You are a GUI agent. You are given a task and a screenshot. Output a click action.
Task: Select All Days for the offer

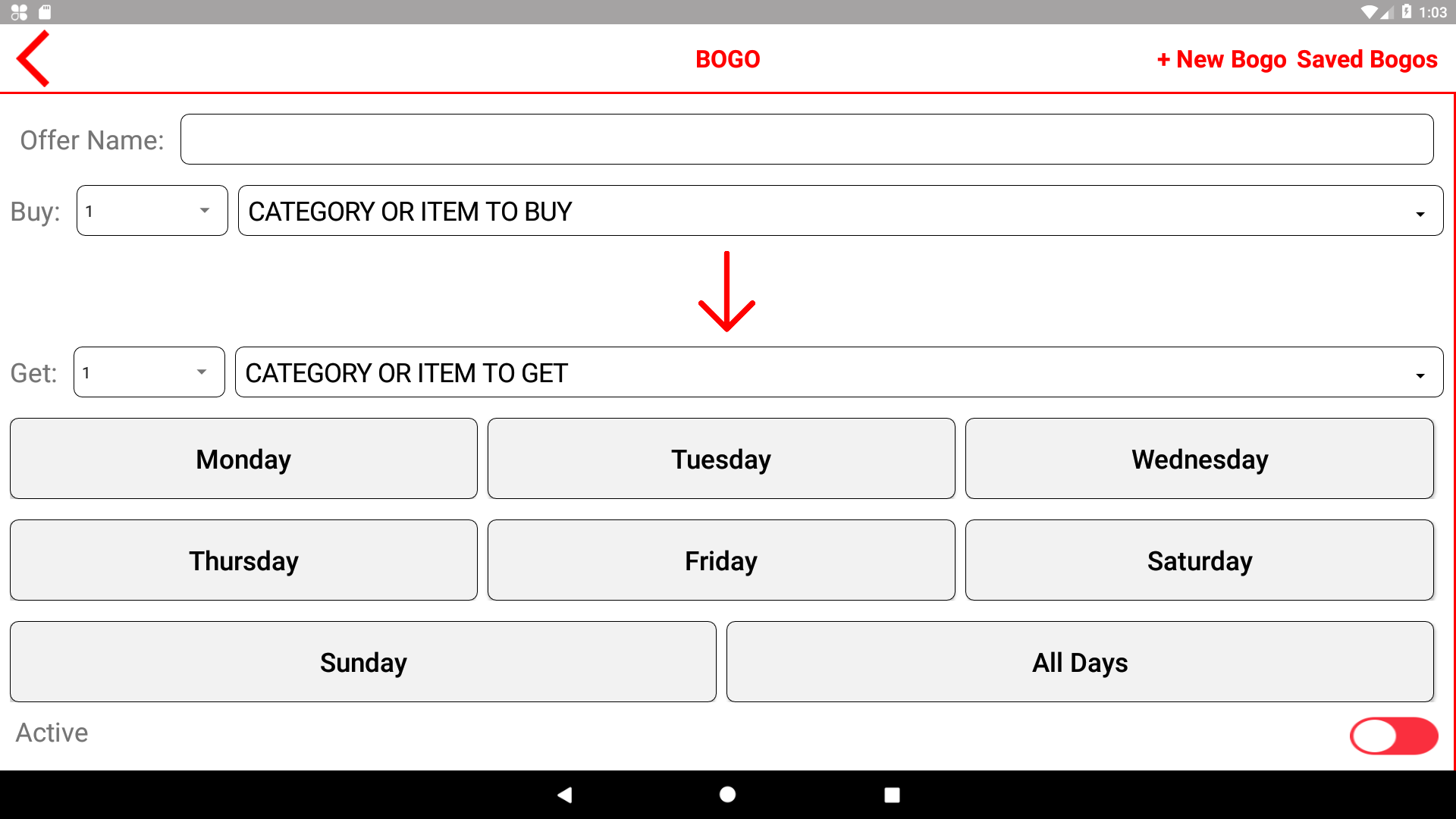pyautogui.click(x=1080, y=662)
